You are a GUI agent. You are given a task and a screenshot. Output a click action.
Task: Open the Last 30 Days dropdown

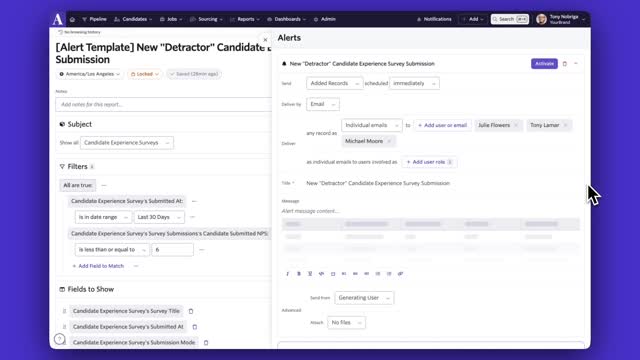click(159, 217)
